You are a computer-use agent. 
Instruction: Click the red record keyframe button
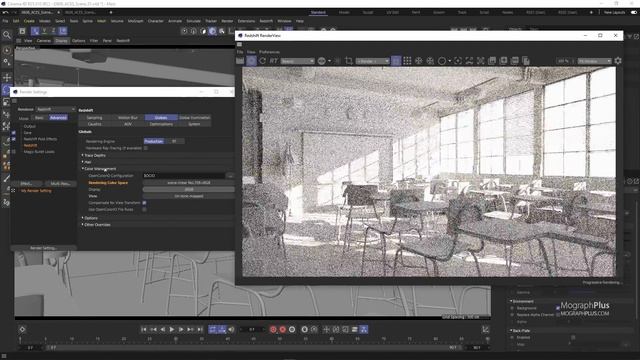pos(273,329)
